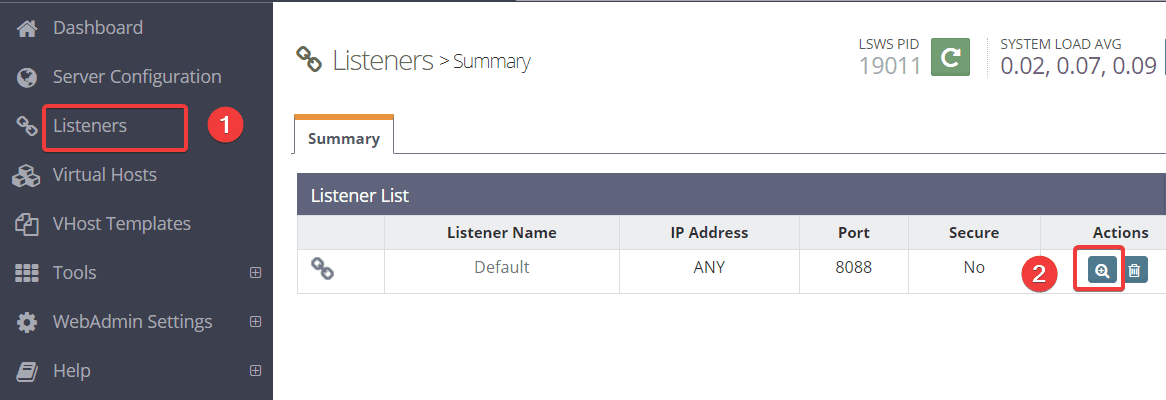
Task: Click the Tools grid icon
Action: click(27, 273)
